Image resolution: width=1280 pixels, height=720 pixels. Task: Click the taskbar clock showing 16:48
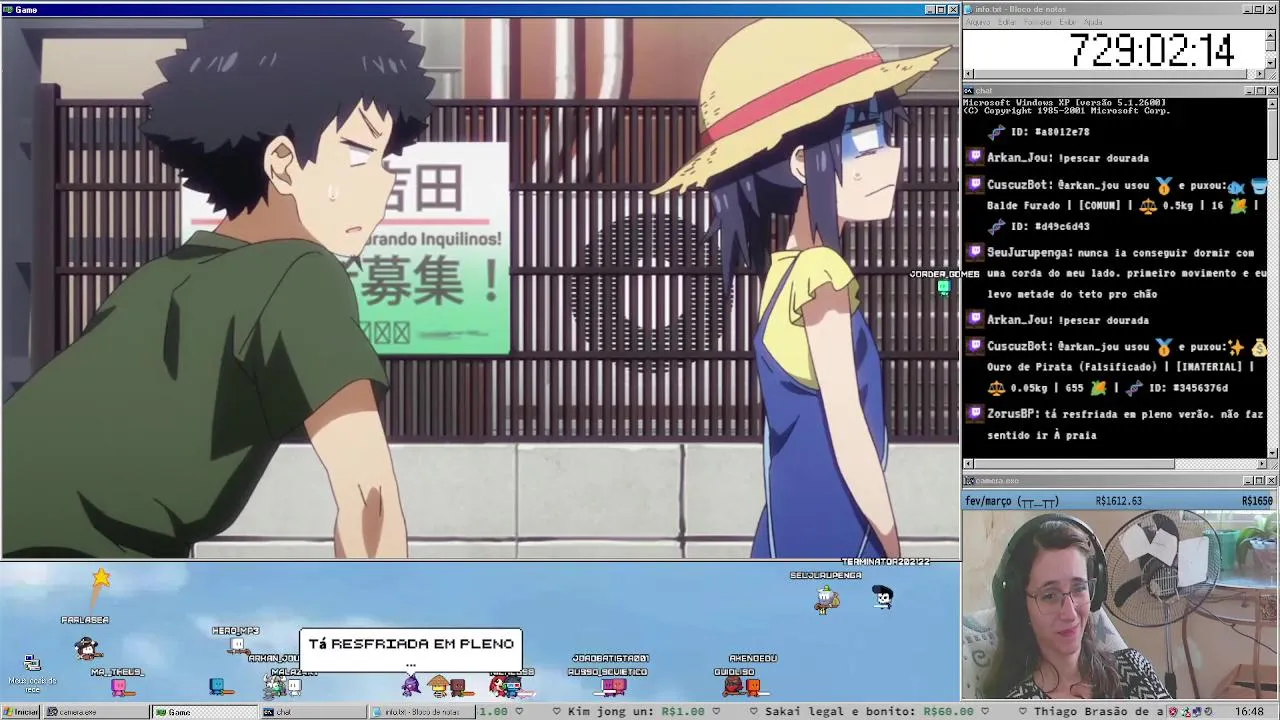click(x=1249, y=712)
